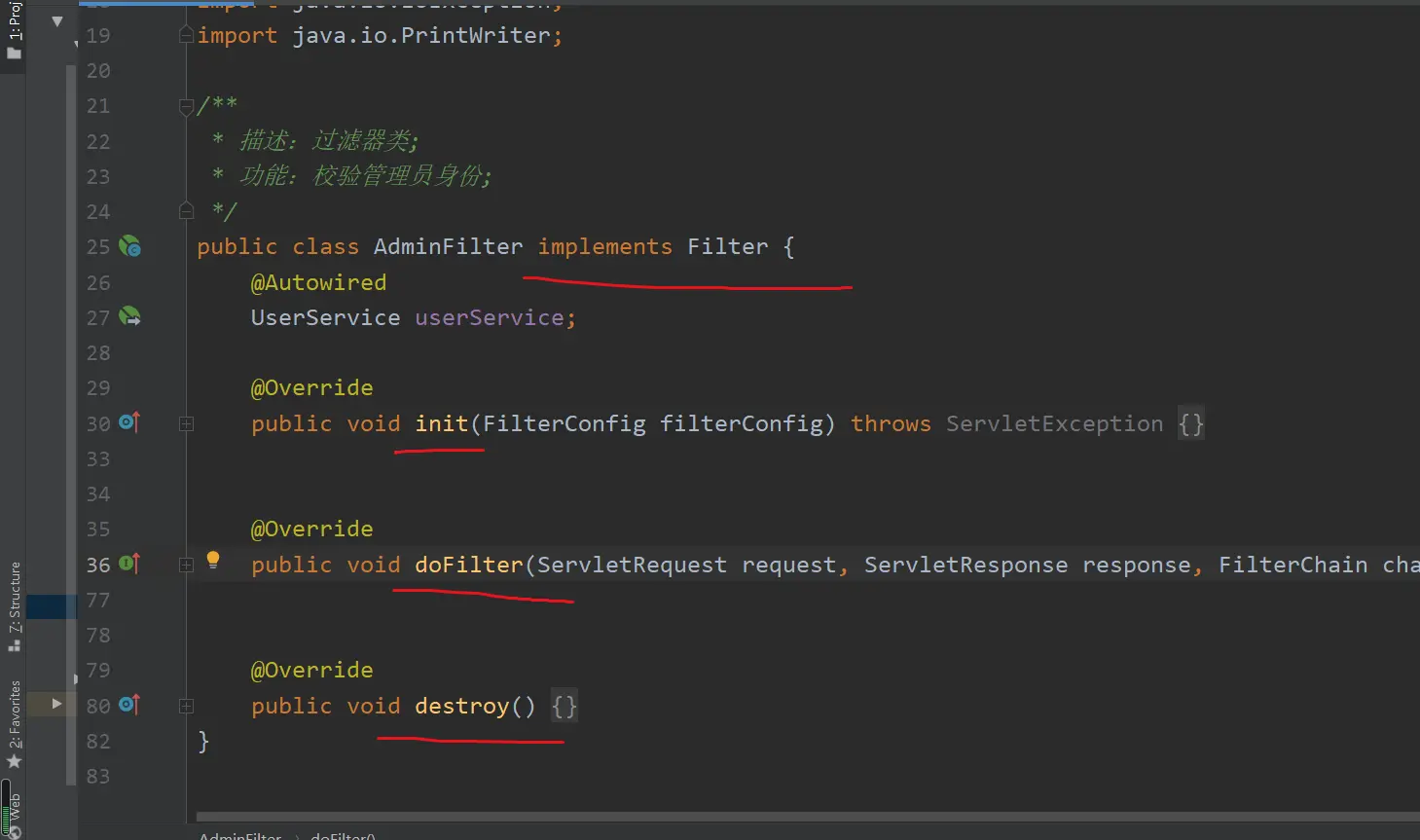The height and width of the screenshot is (840, 1420).
Task: Click the userService field name
Action: (490, 317)
